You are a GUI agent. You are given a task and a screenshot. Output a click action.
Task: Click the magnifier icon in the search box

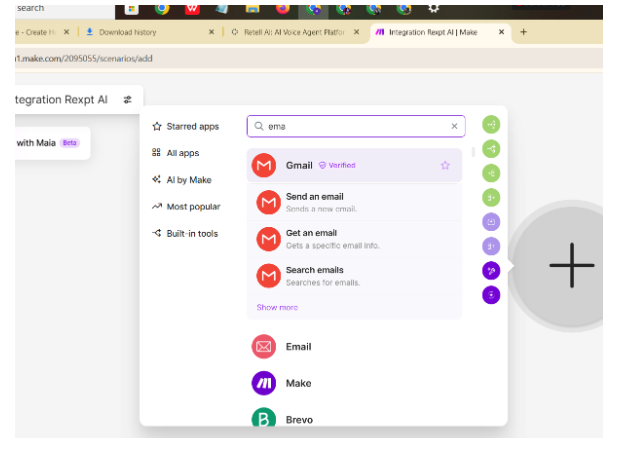tap(259, 126)
